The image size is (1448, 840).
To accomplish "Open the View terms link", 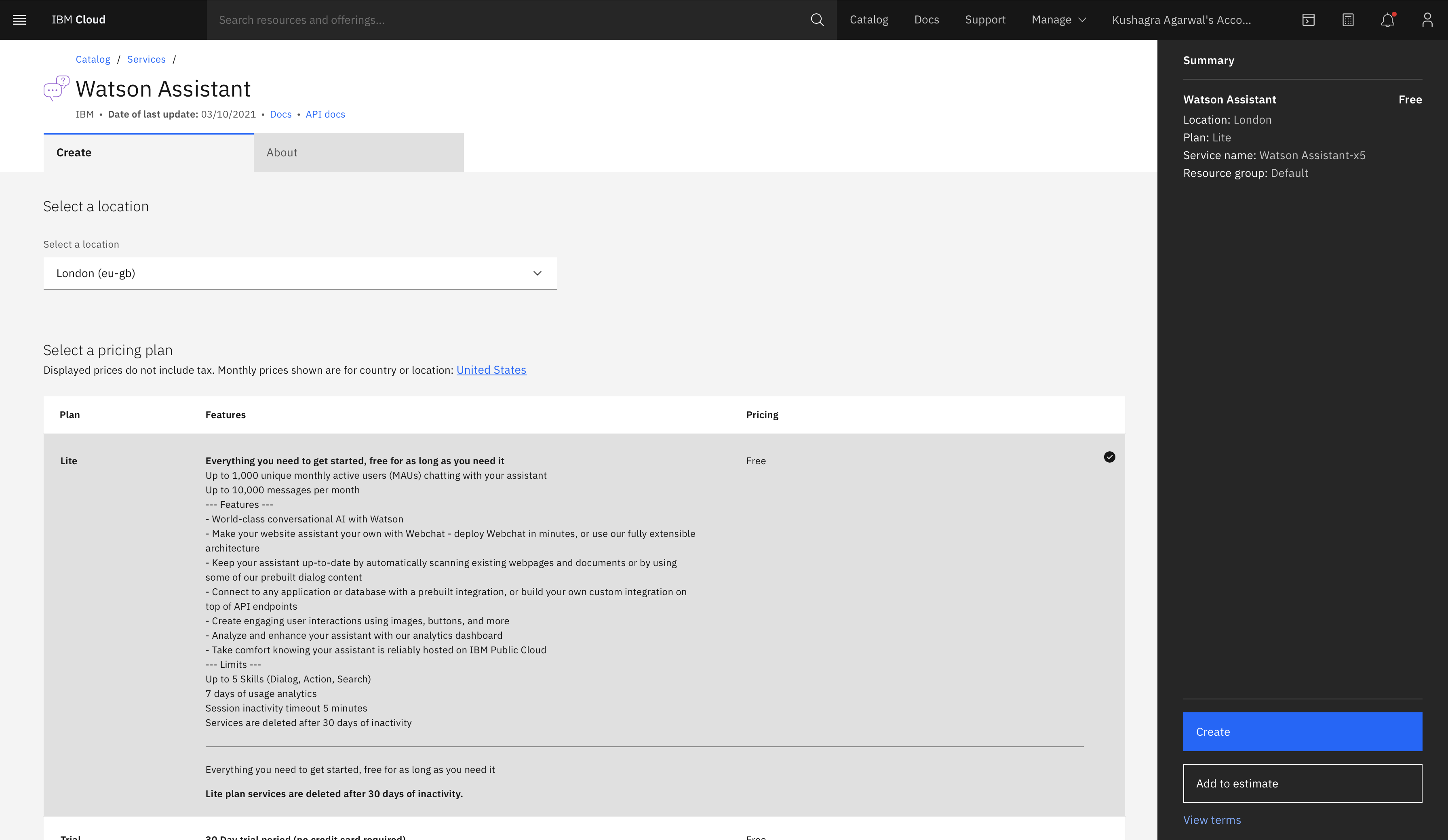I will 1212,820.
